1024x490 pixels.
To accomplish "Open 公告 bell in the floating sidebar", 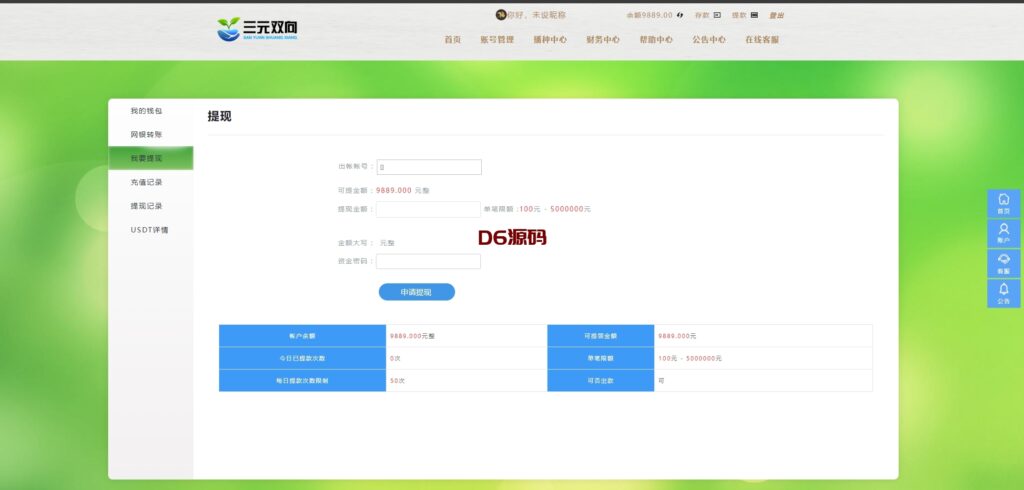I will click(x=1004, y=293).
